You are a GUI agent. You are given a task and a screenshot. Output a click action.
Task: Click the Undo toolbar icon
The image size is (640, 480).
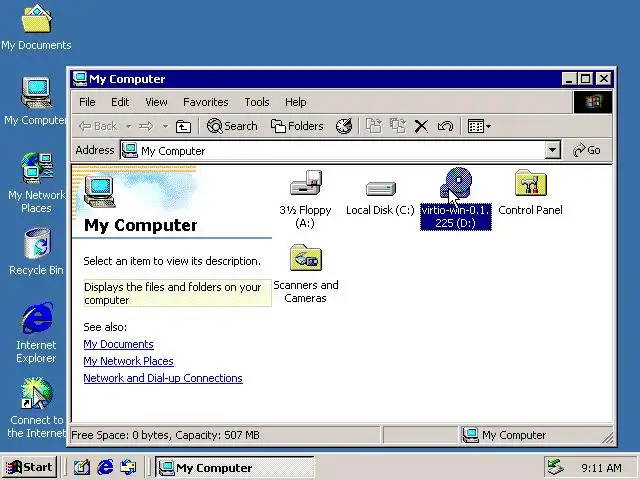coord(445,126)
